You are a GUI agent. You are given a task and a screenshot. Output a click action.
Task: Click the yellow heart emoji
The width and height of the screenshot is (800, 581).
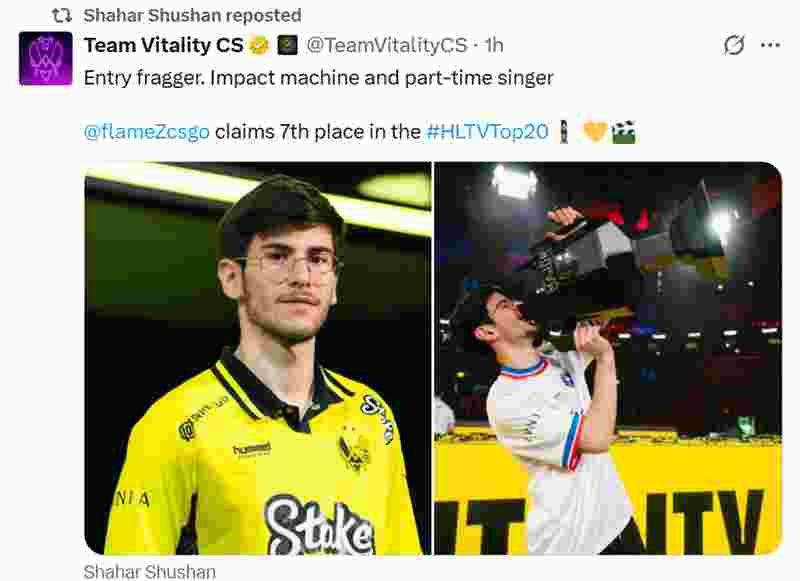pos(595,132)
